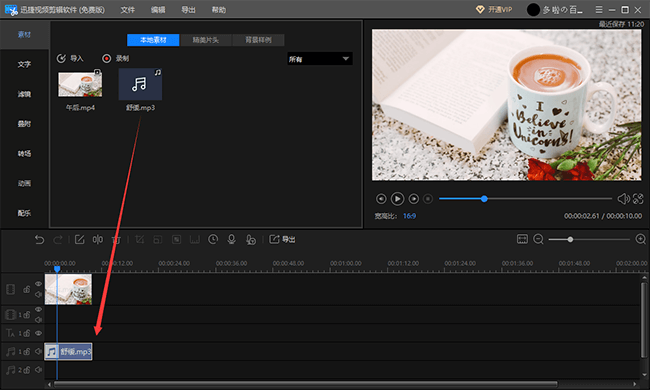
Task: Set clip duration with the clock icon
Action: [x=213, y=240]
